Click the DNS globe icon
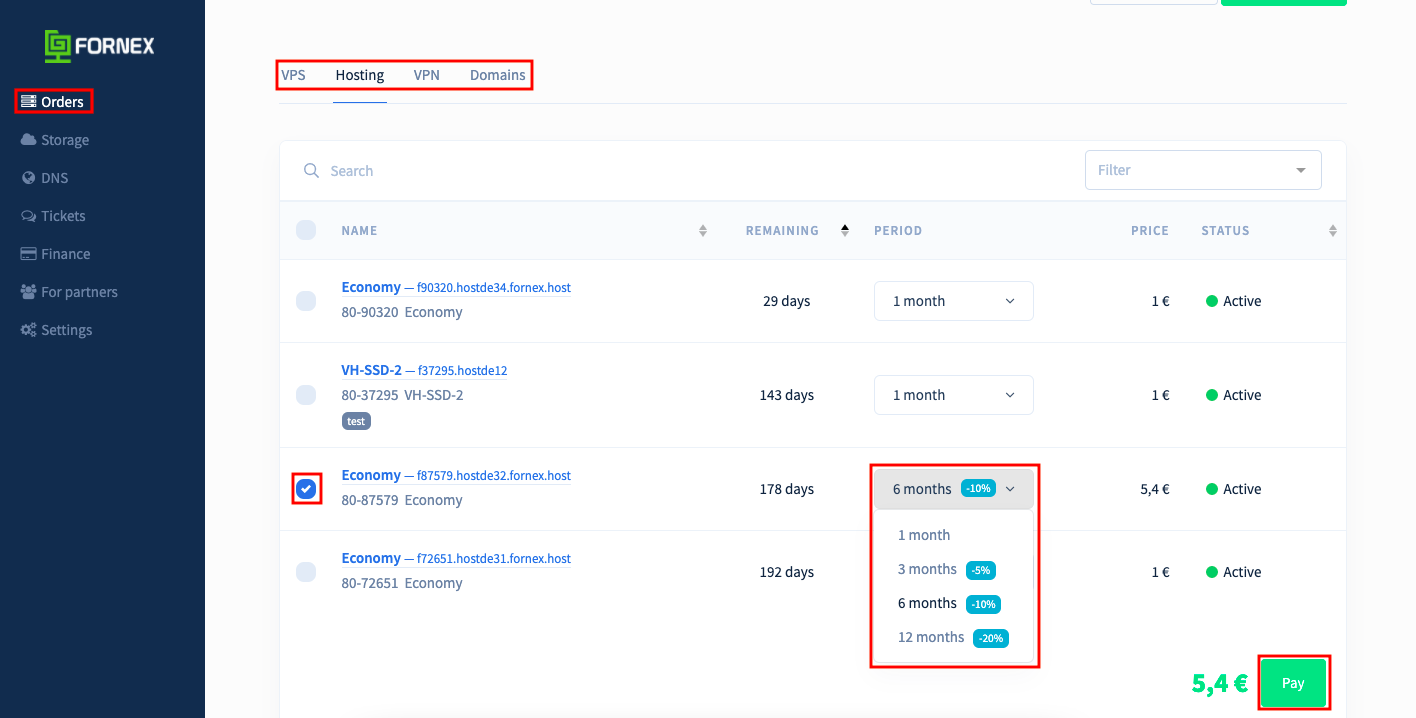The height and width of the screenshot is (718, 1416). click(x=28, y=178)
